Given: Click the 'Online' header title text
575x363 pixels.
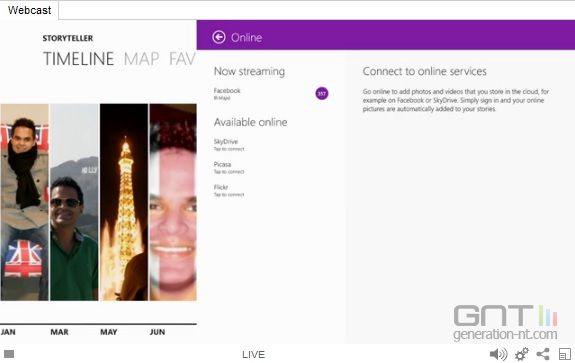Looking at the screenshot, I should pos(246,37).
